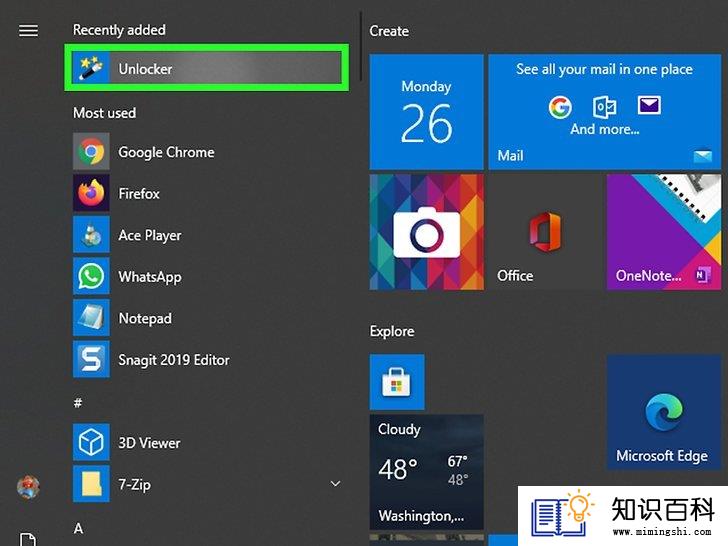Open Notepad icon
This screenshot has height=546, width=728.
pyautogui.click(x=91, y=318)
